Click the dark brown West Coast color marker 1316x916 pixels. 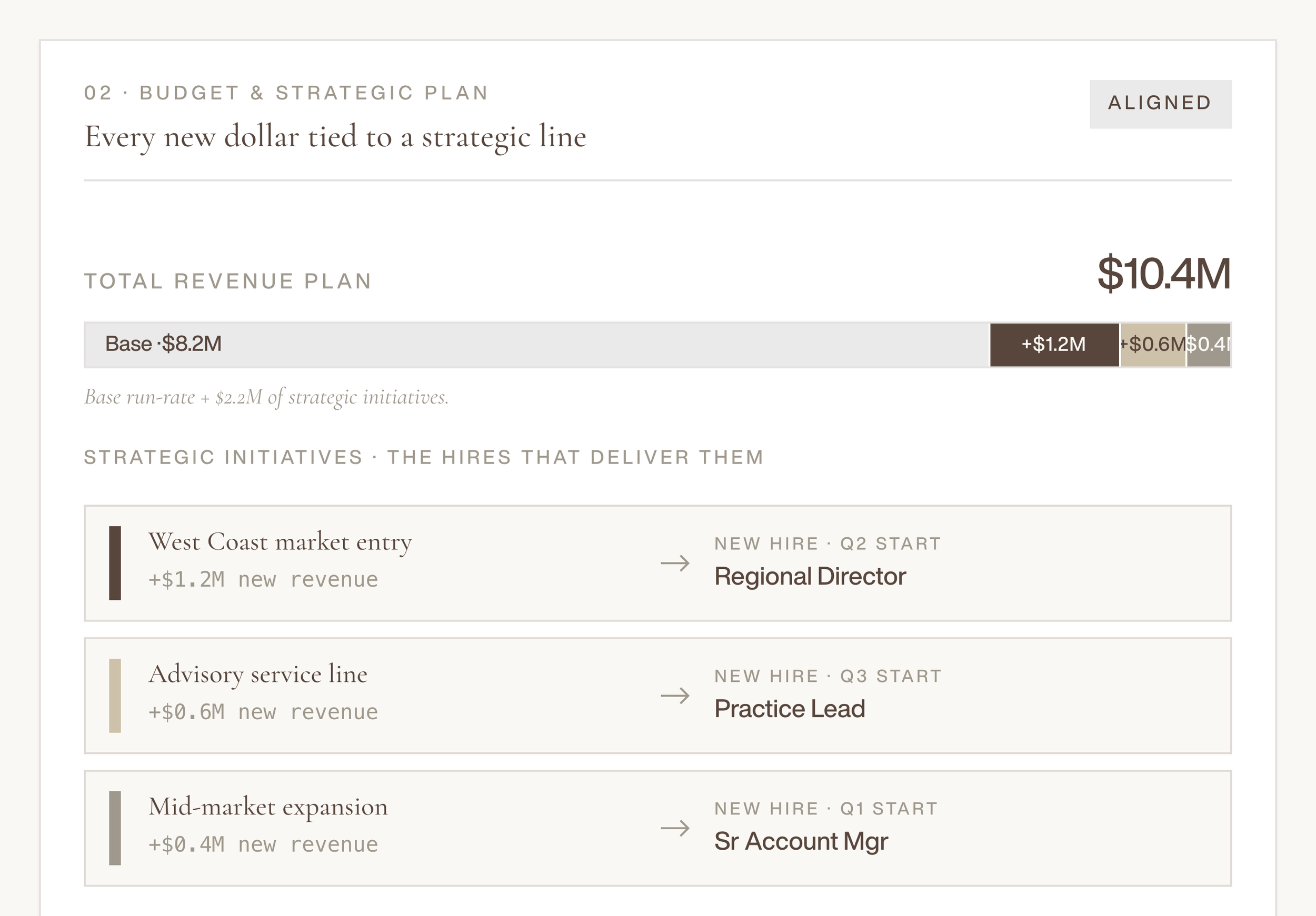point(115,563)
